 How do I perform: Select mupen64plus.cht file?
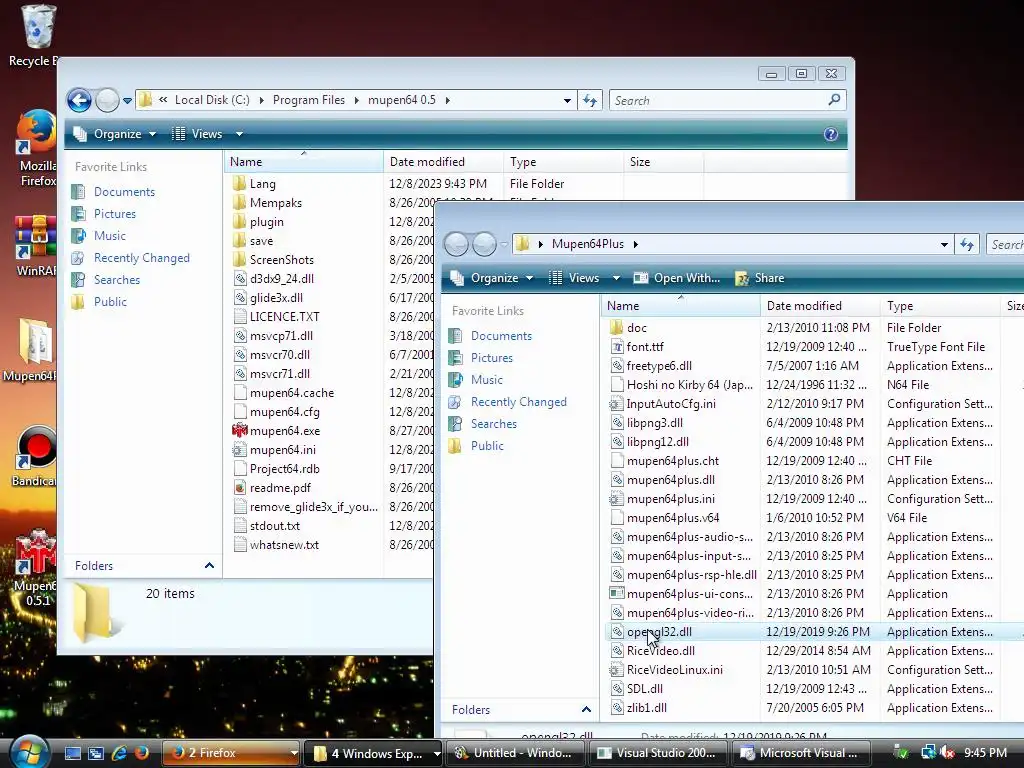(x=673, y=460)
